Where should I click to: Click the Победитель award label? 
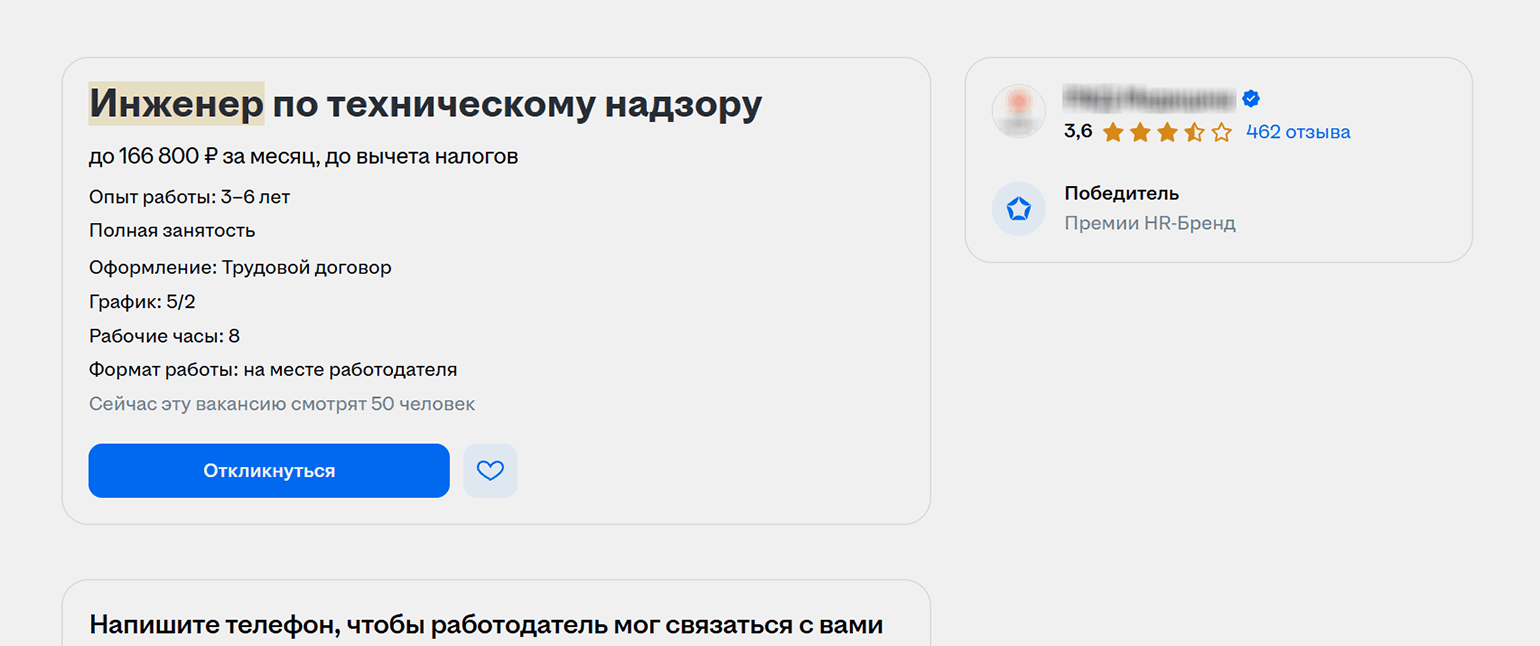point(1121,193)
